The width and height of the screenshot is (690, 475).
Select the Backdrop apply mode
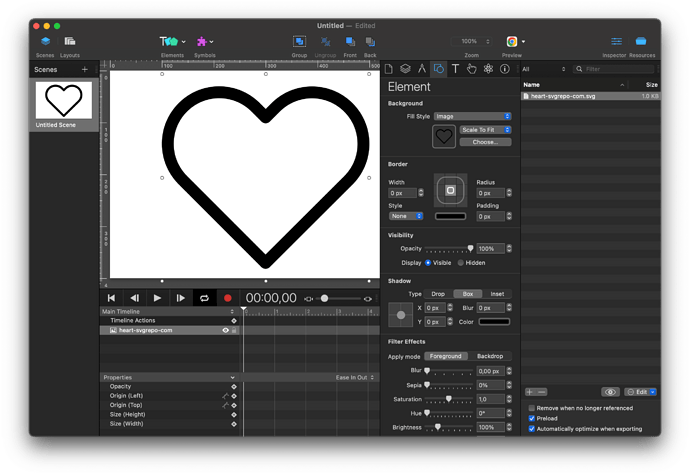[x=490, y=356]
